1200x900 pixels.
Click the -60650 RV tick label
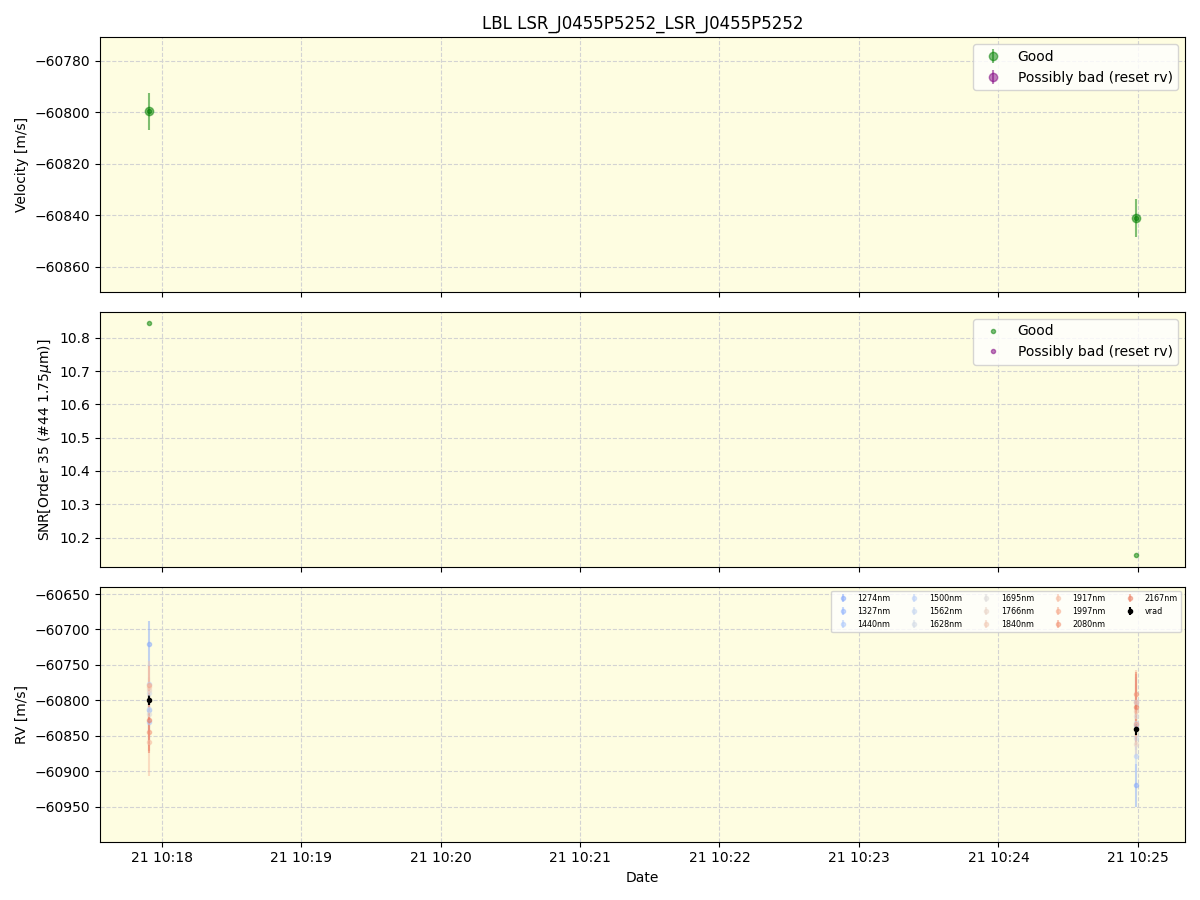[x=63, y=594]
